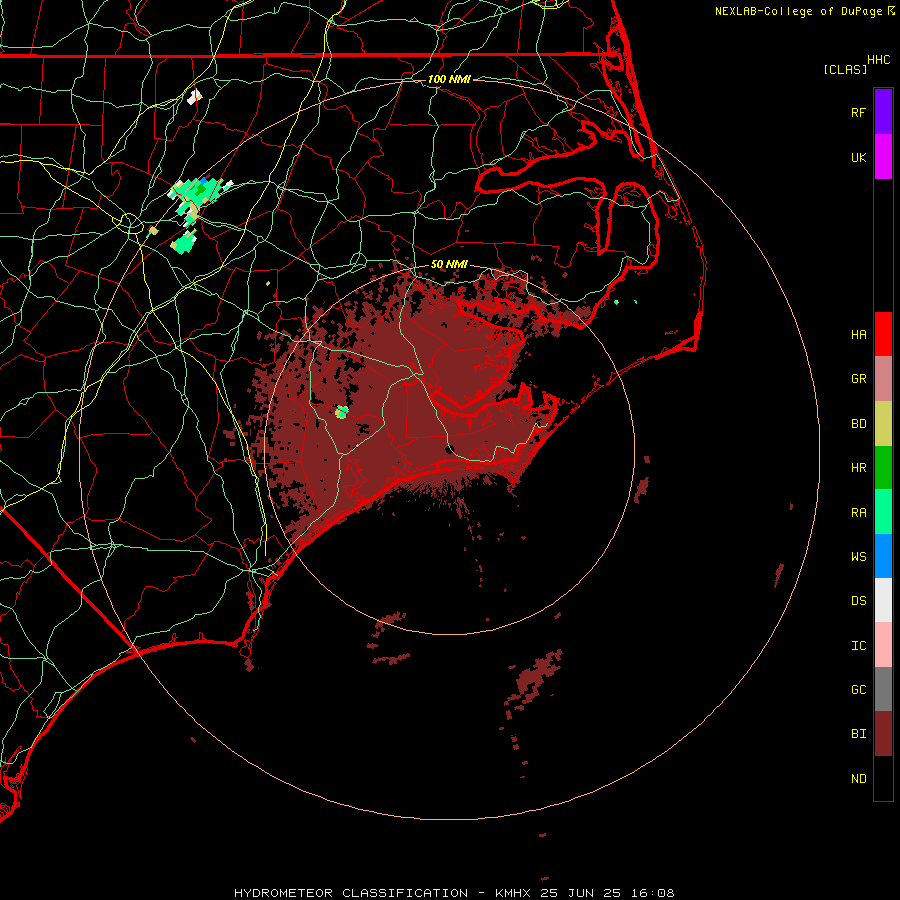Click the 50 NMI range ring label
The width and height of the screenshot is (900, 900).
point(449,264)
